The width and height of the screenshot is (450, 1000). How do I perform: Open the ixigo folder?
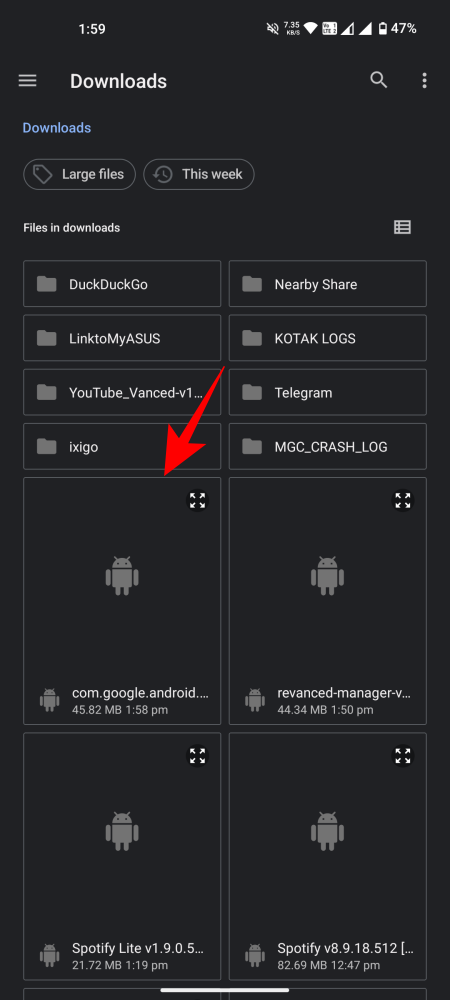122,446
